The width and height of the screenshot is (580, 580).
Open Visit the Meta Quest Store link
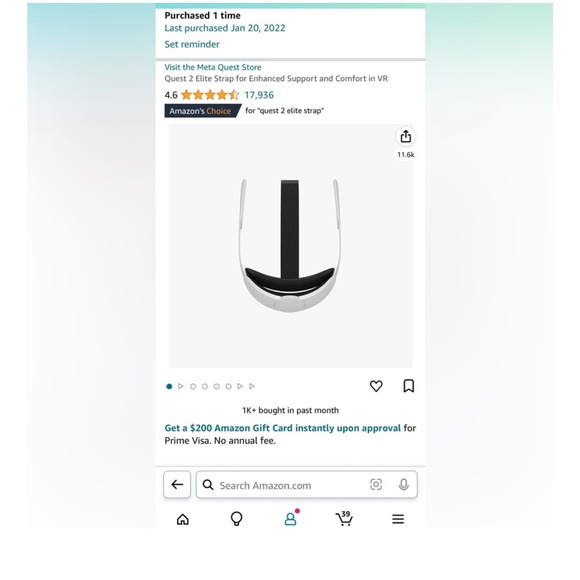[x=213, y=67]
